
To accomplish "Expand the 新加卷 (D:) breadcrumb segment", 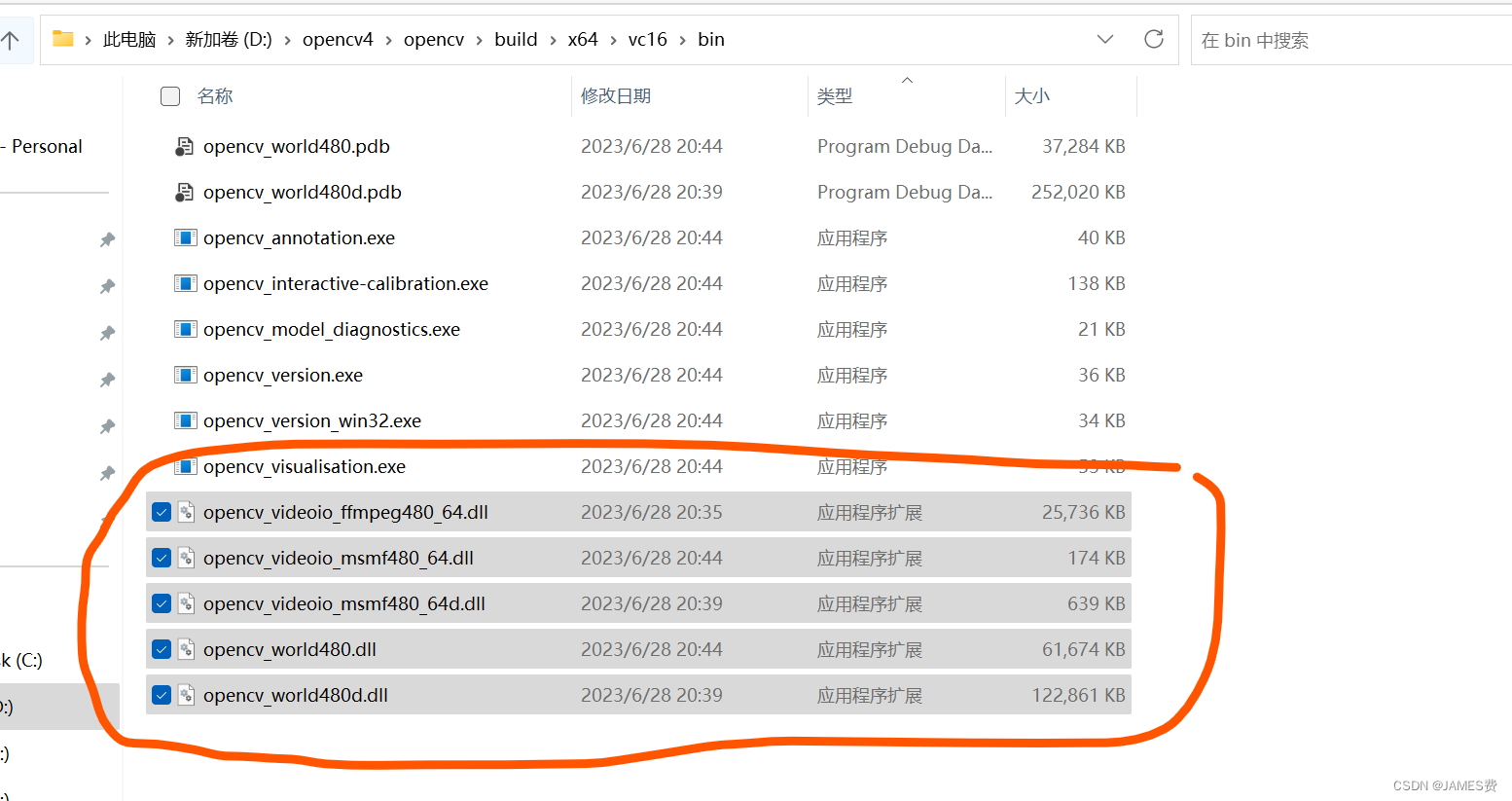I will [228, 39].
